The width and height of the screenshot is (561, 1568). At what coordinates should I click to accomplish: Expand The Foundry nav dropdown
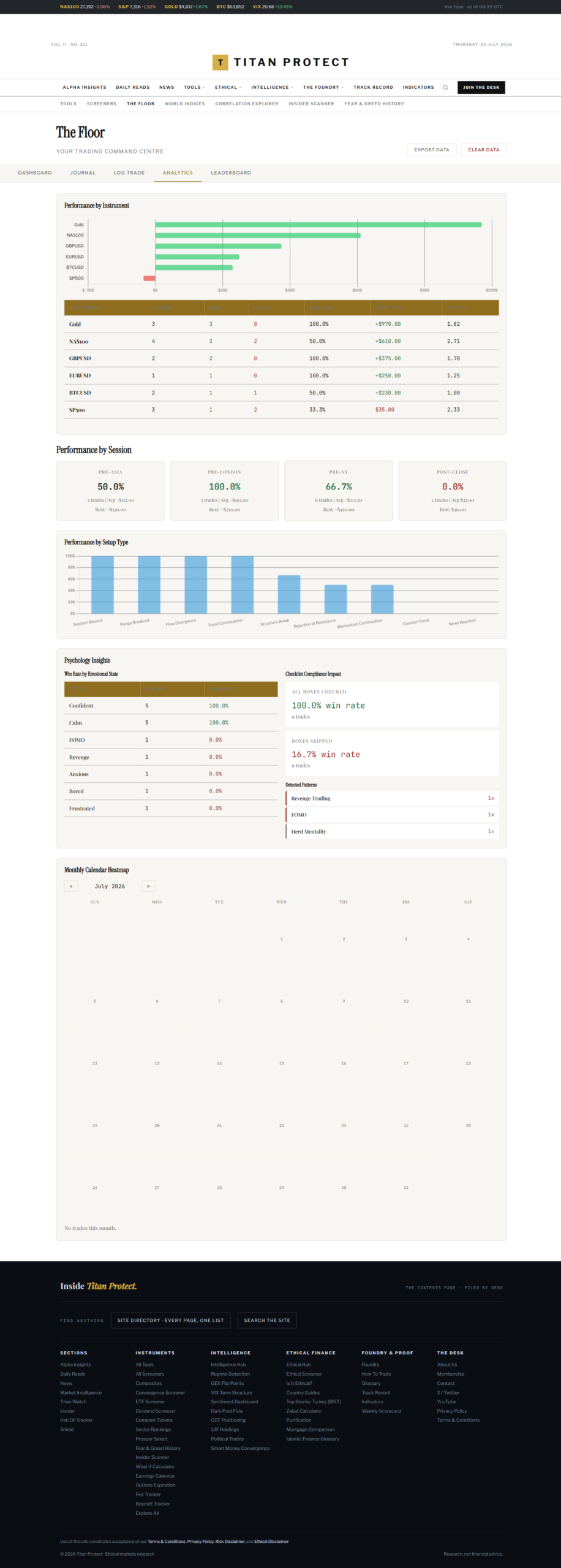point(323,88)
